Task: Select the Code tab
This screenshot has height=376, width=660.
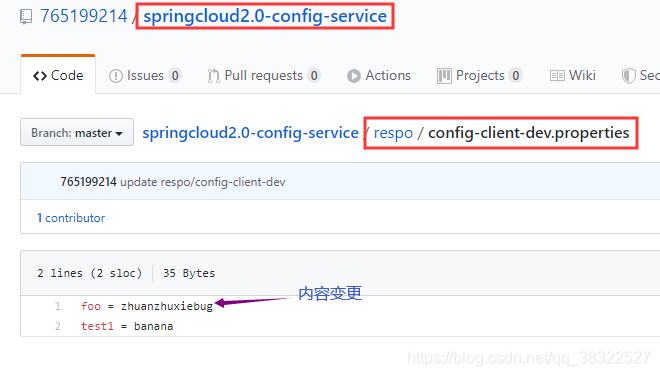Action: pos(58,75)
